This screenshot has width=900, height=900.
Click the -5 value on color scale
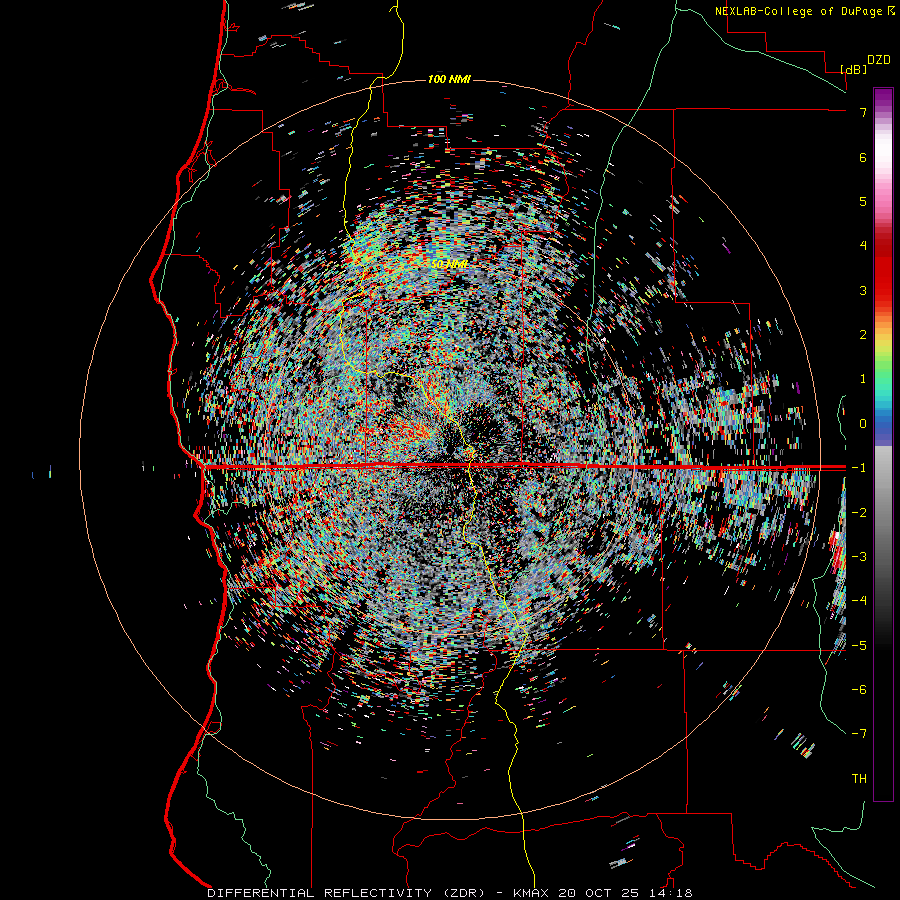(859, 645)
